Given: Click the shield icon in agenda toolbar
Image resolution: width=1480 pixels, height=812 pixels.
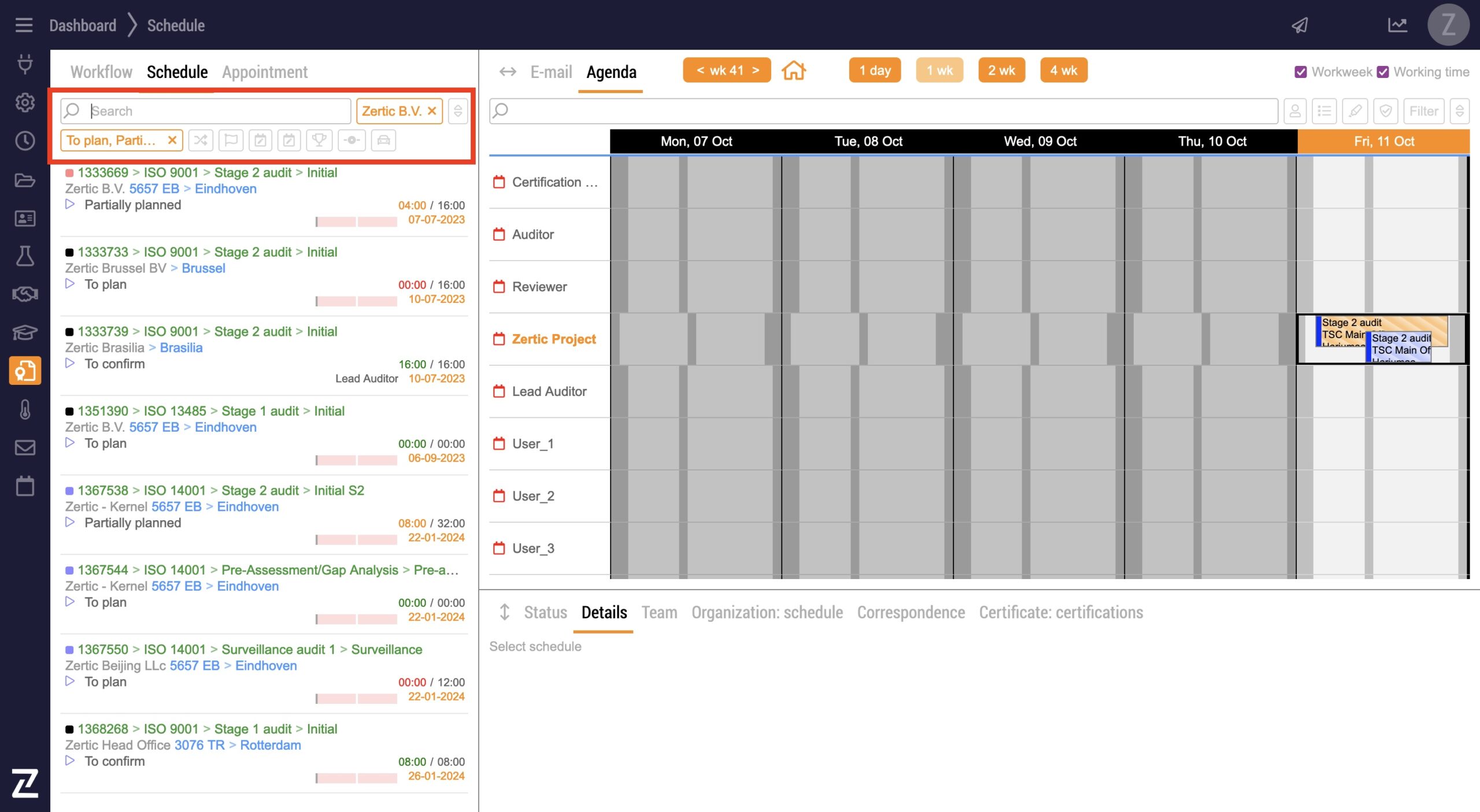Looking at the screenshot, I should (x=1386, y=111).
